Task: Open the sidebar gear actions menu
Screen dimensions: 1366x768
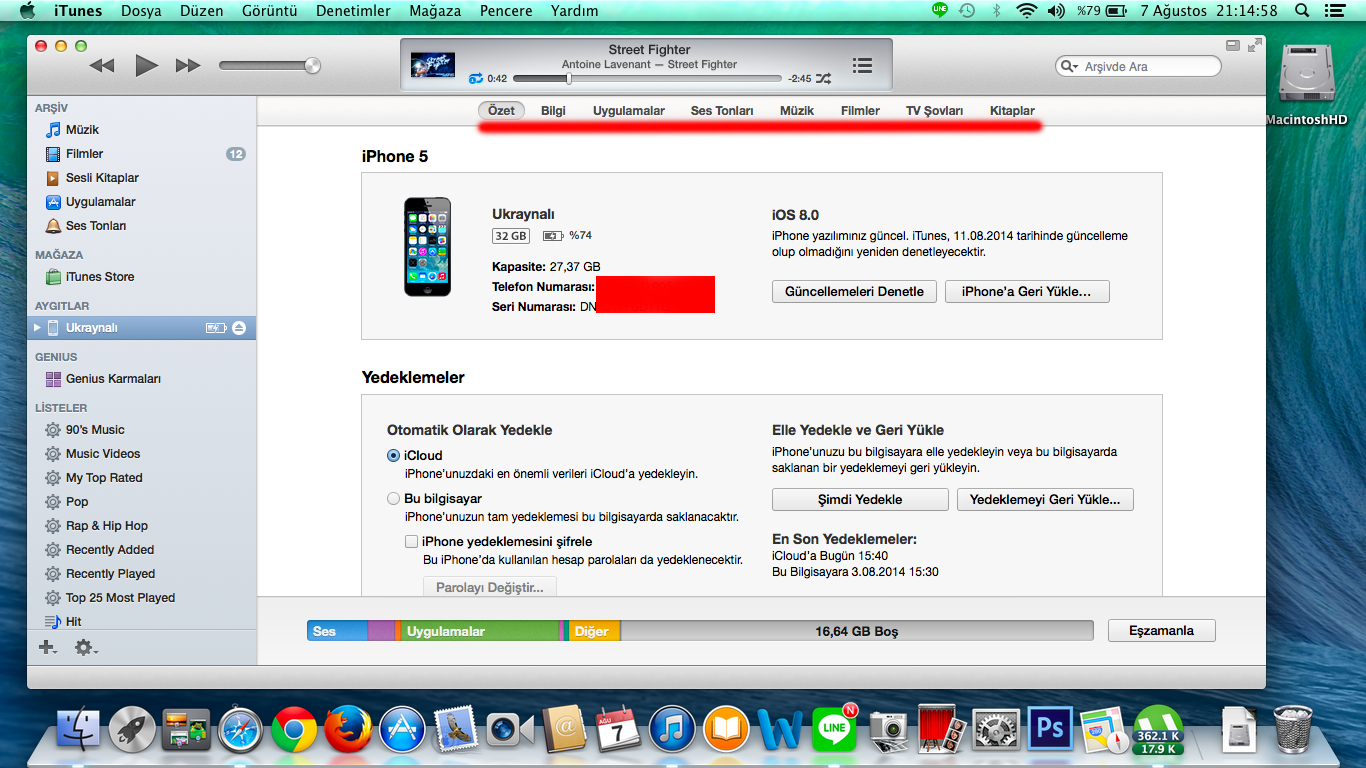Action: click(85, 648)
